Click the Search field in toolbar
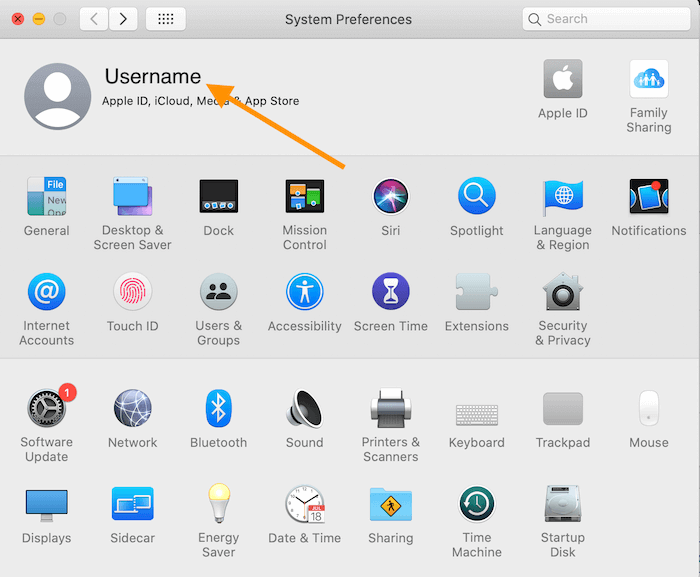 click(x=605, y=19)
